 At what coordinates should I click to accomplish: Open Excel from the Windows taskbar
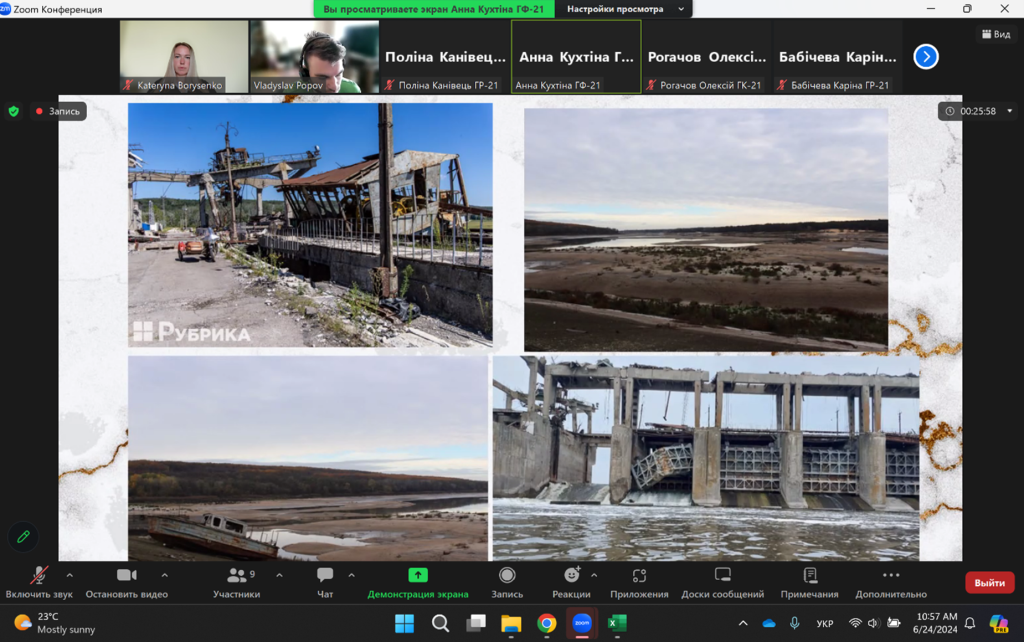pos(617,624)
